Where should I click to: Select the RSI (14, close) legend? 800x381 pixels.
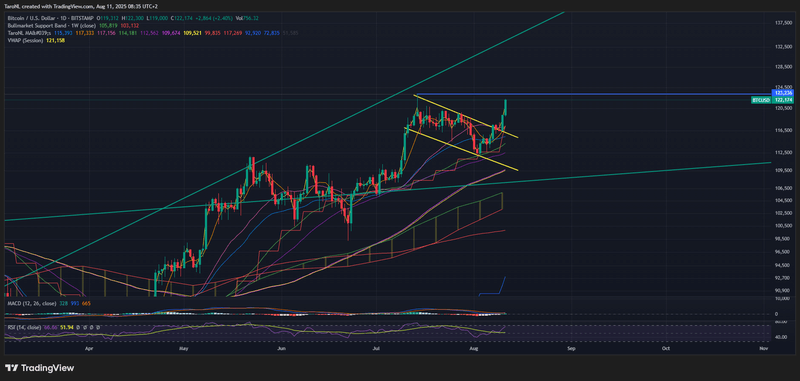pos(23,326)
